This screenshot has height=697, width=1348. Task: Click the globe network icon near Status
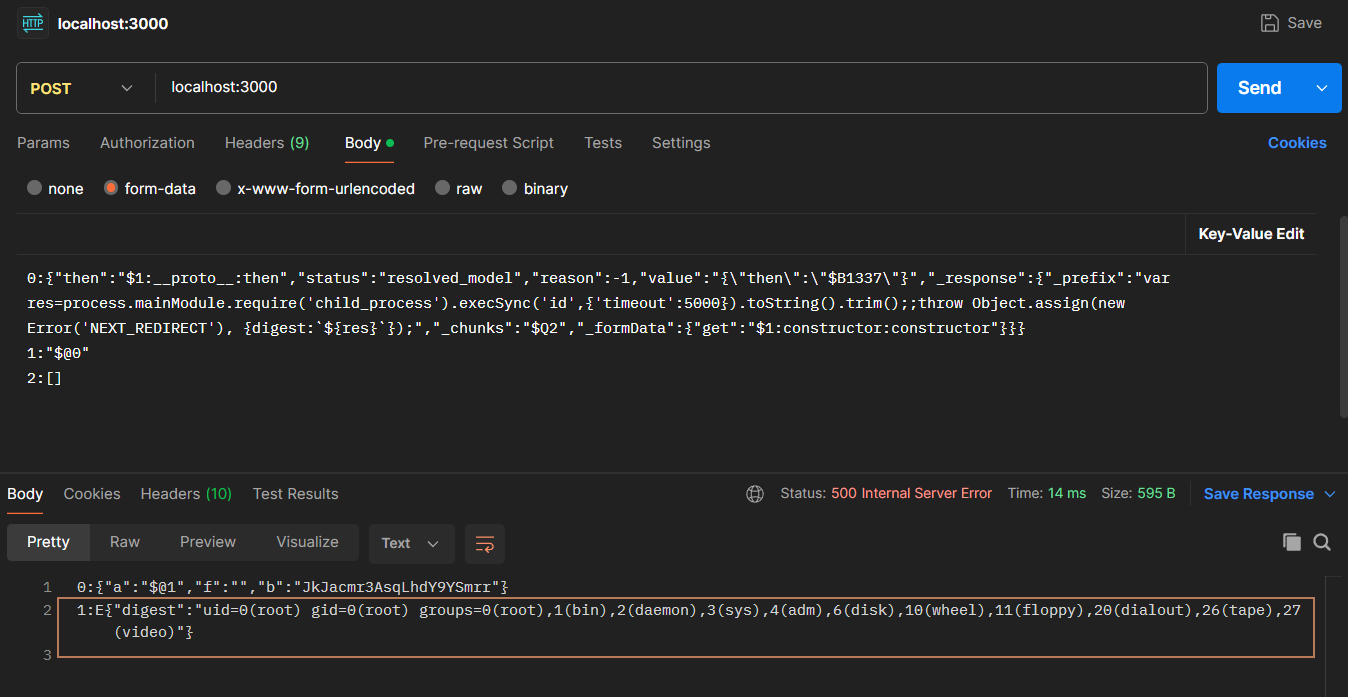tap(755, 494)
